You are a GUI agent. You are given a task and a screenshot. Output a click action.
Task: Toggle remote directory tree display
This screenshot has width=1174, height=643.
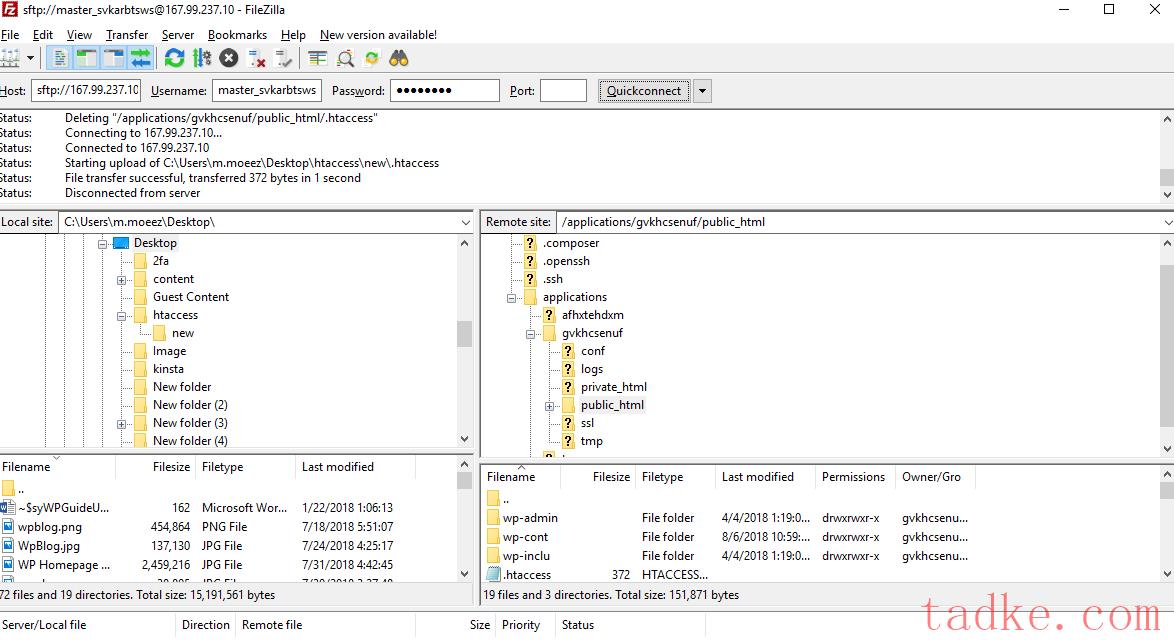(113, 58)
